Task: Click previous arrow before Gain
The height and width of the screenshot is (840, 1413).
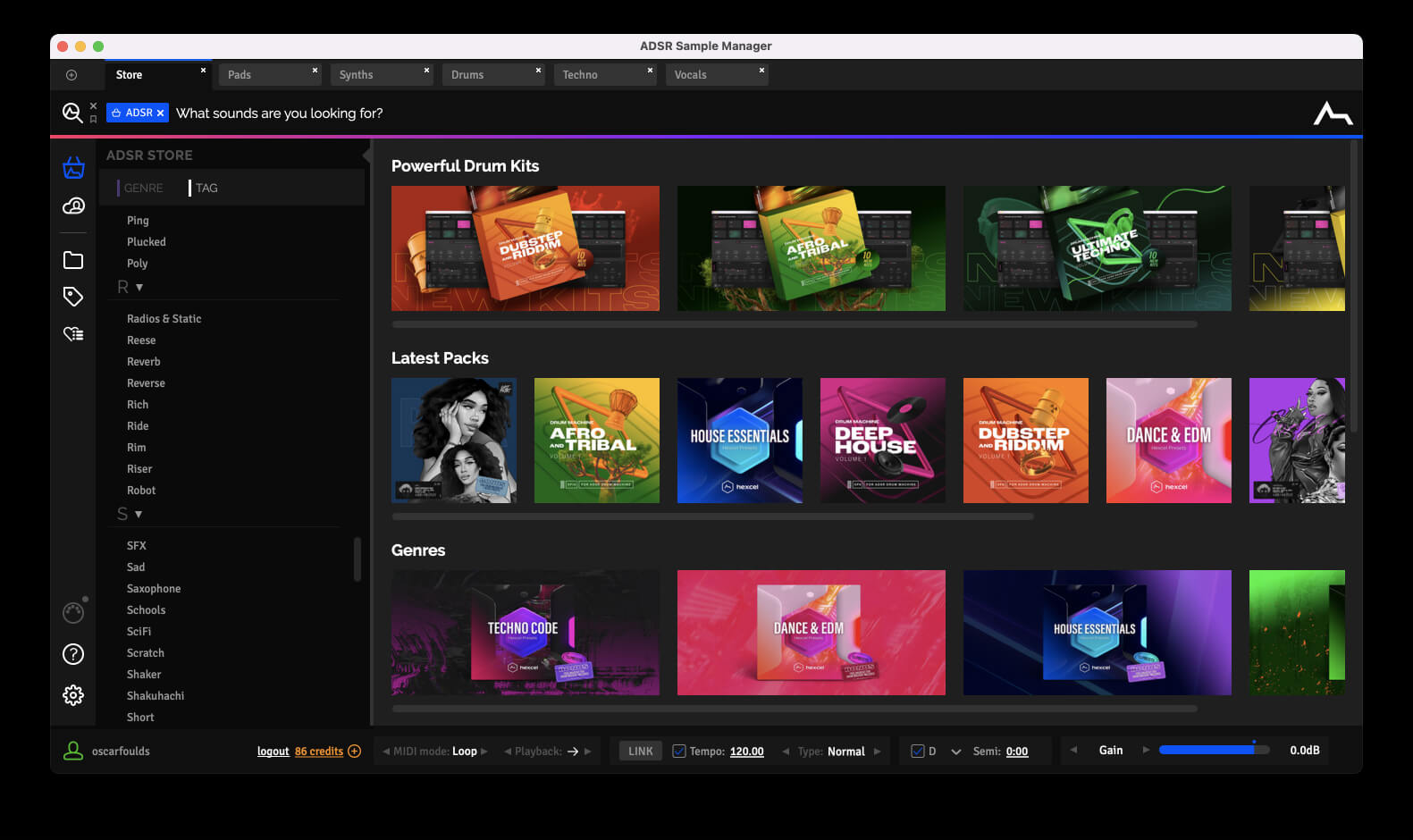Action: [1073, 750]
